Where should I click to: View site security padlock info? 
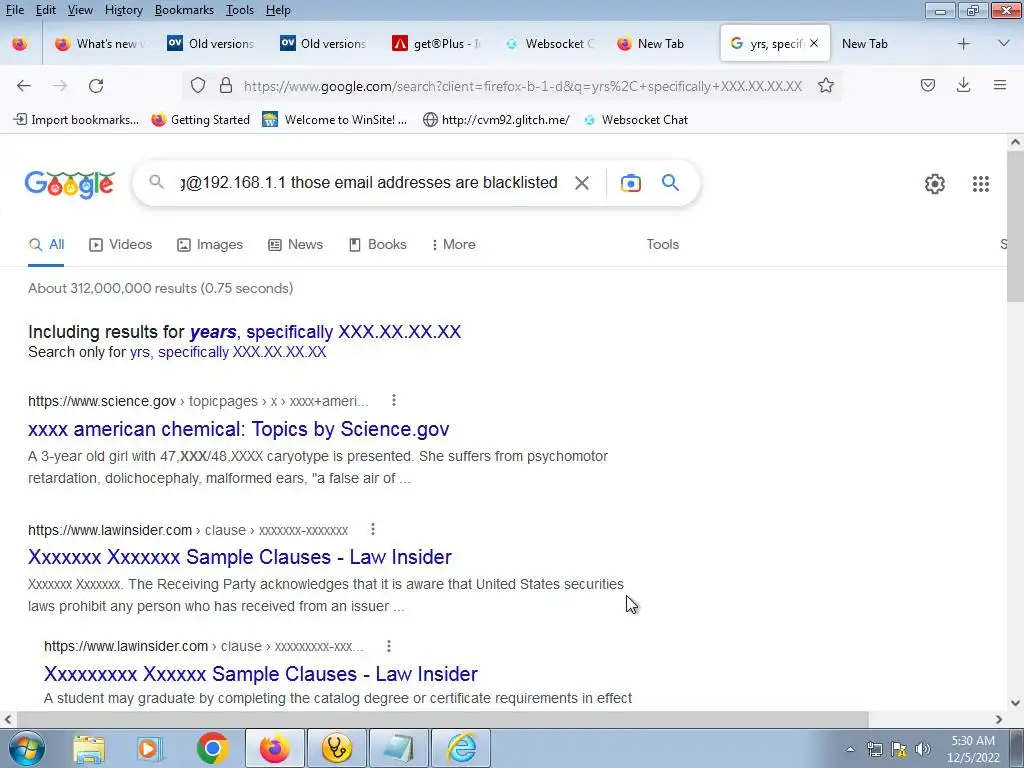pyautogui.click(x=226, y=86)
